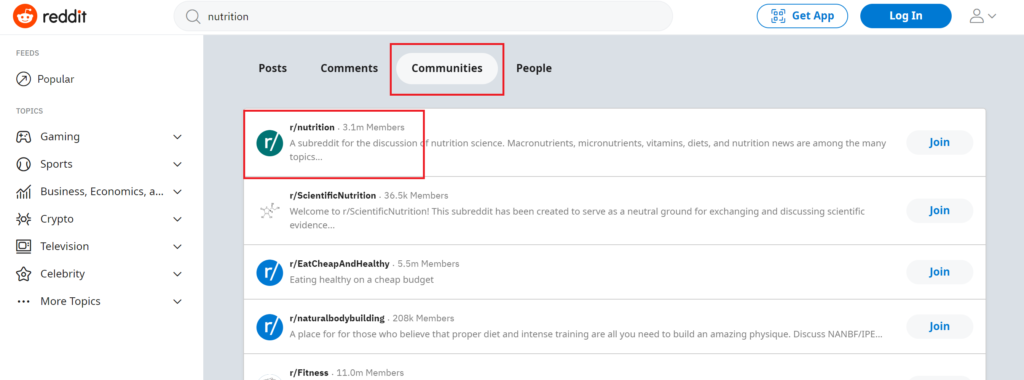Click the search field containing nutrition
Screen dimensions: 1024x380
pyautogui.click(x=423, y=16)
